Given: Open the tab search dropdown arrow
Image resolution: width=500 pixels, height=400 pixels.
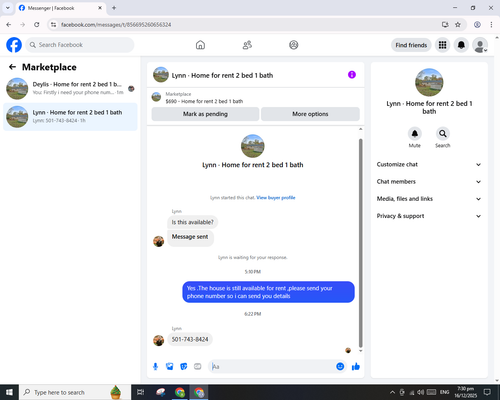Looking at the screenshot, I should coord(8,8).
